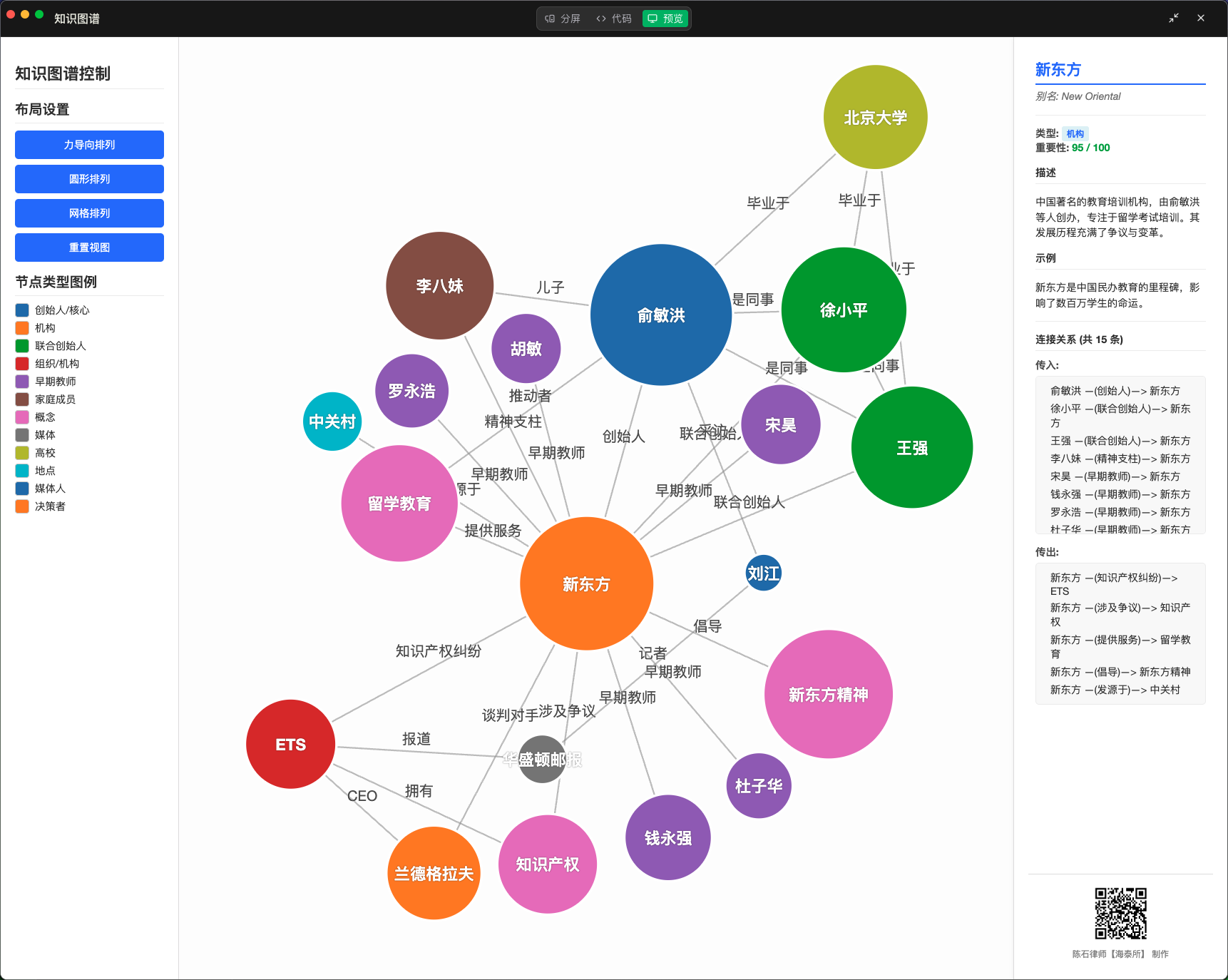Click the brown 家庭成员 legend swatch
The image size is (1228, 980).
22,399
